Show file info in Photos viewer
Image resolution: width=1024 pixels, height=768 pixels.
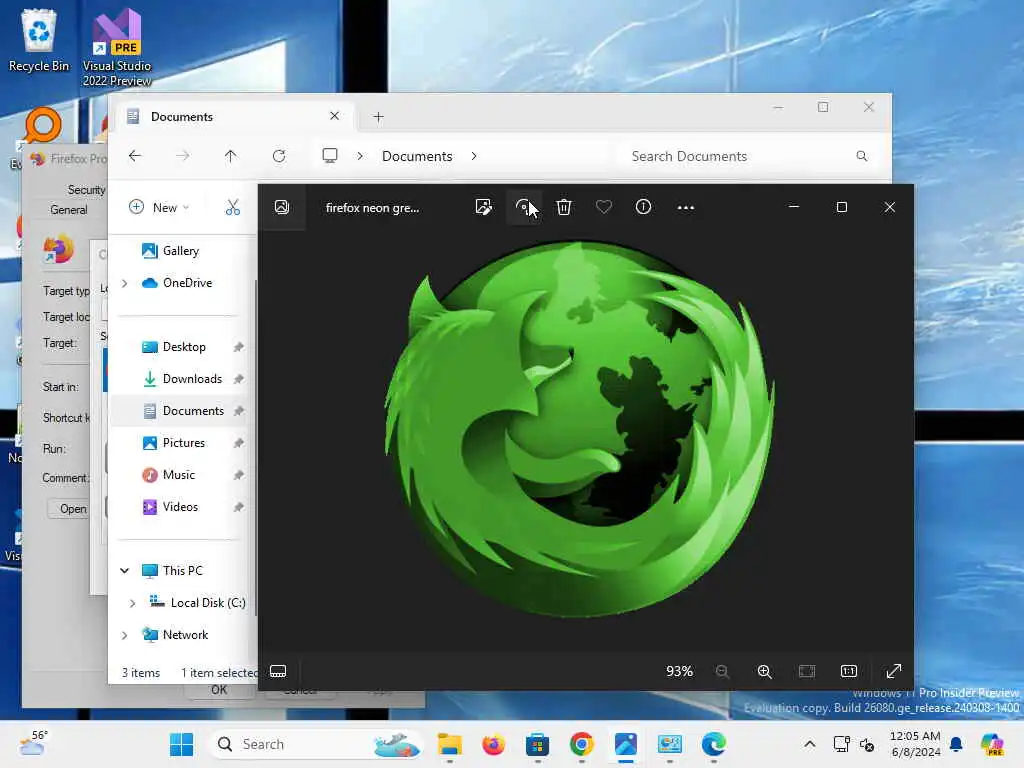pos(643,208)
